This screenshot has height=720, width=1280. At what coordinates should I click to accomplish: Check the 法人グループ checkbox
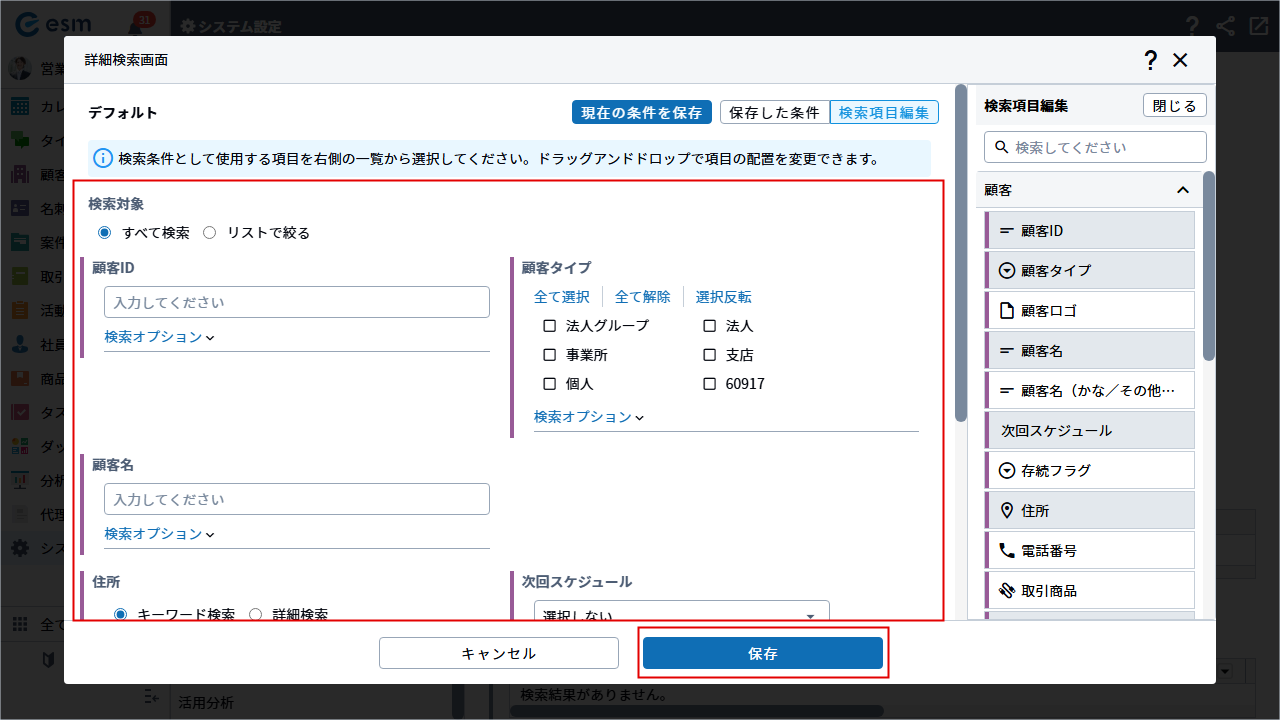(549, 326)
